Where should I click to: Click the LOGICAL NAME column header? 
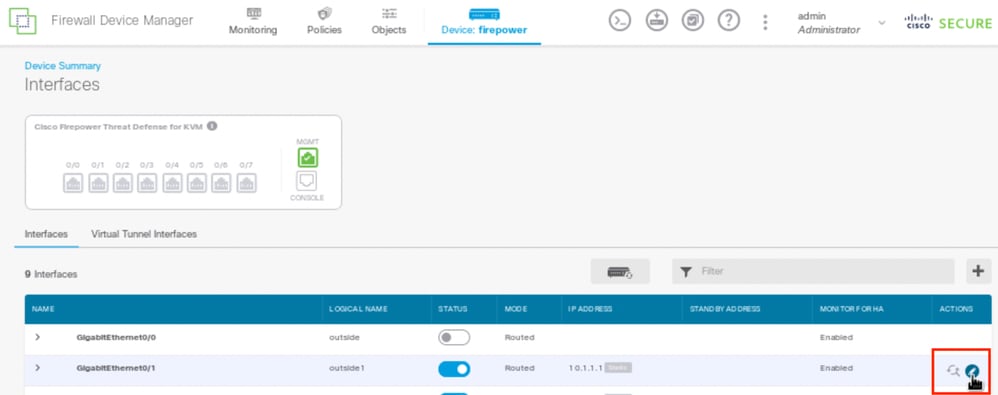[x=358, y=309]
